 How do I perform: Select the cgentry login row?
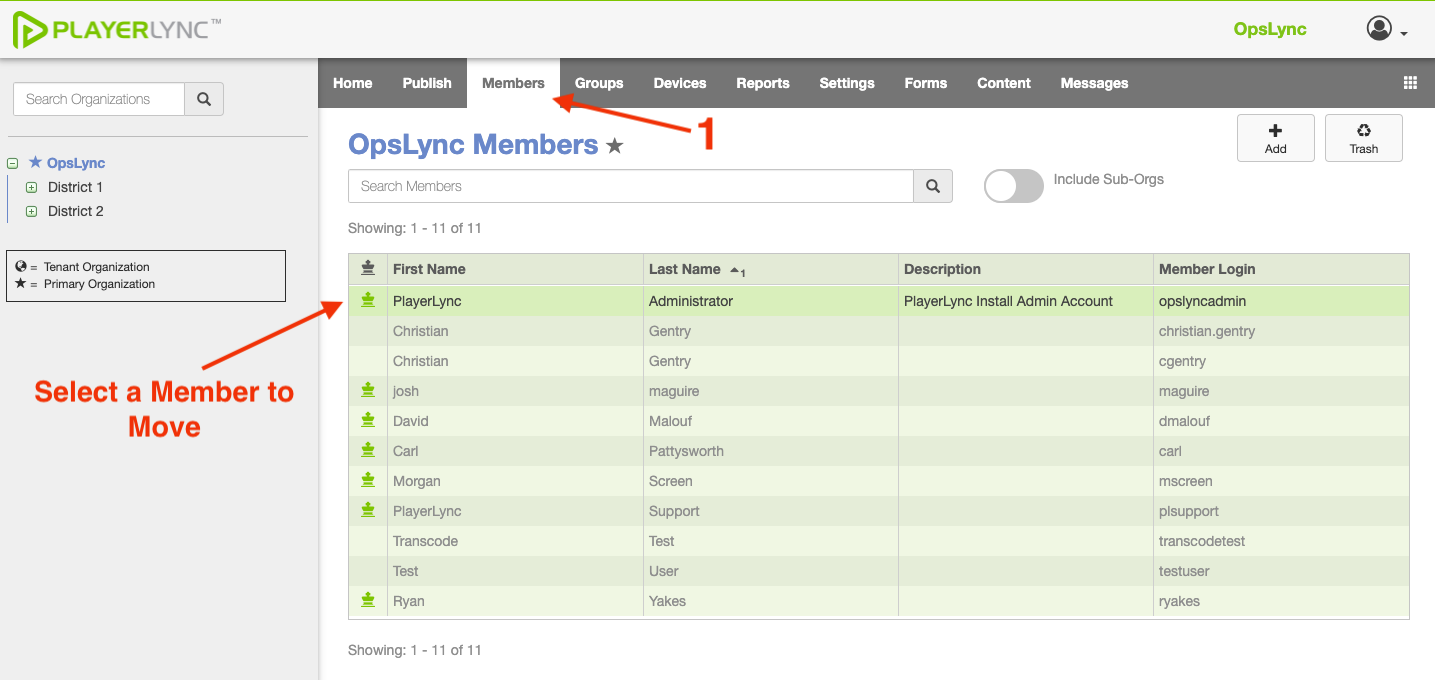pos(1281,361)
